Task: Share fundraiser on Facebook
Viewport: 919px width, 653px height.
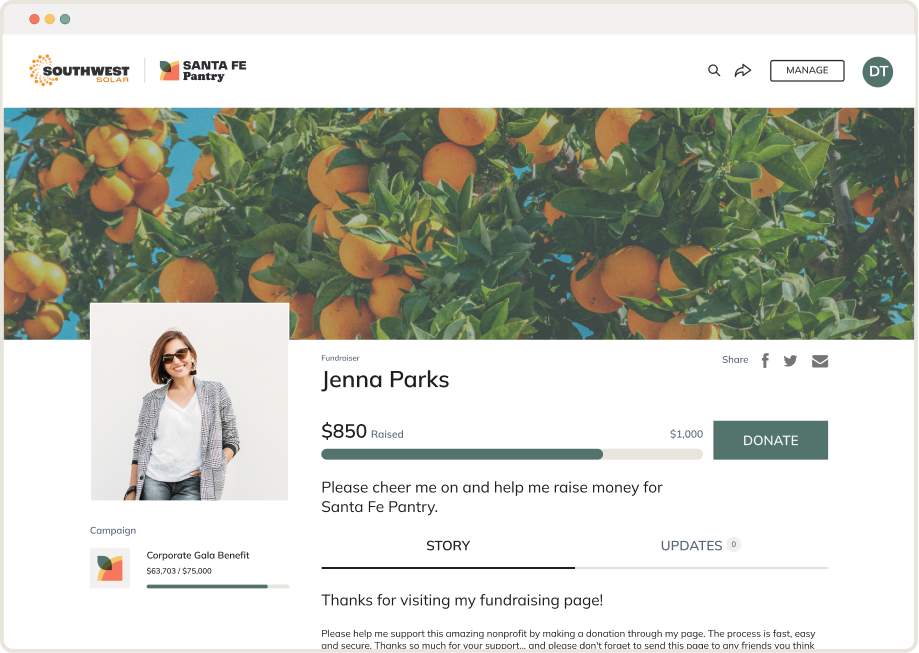Action: pos(765,360)
